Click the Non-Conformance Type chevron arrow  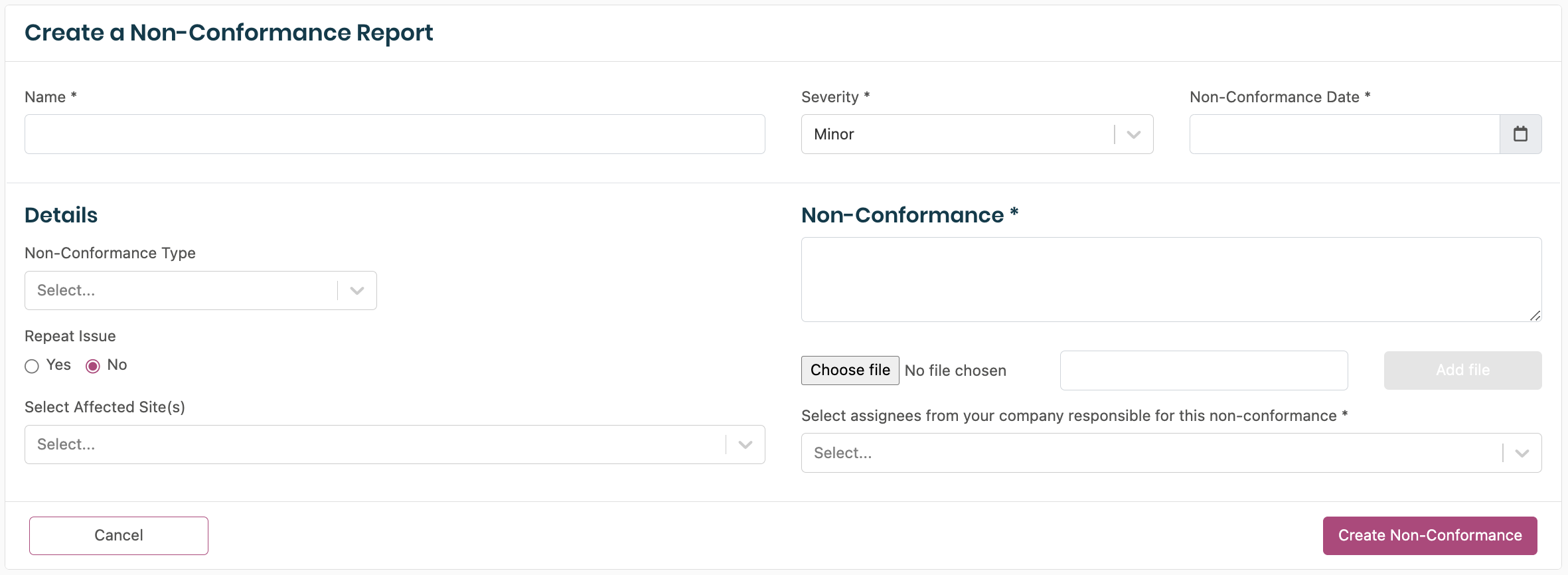coord(357,291)
